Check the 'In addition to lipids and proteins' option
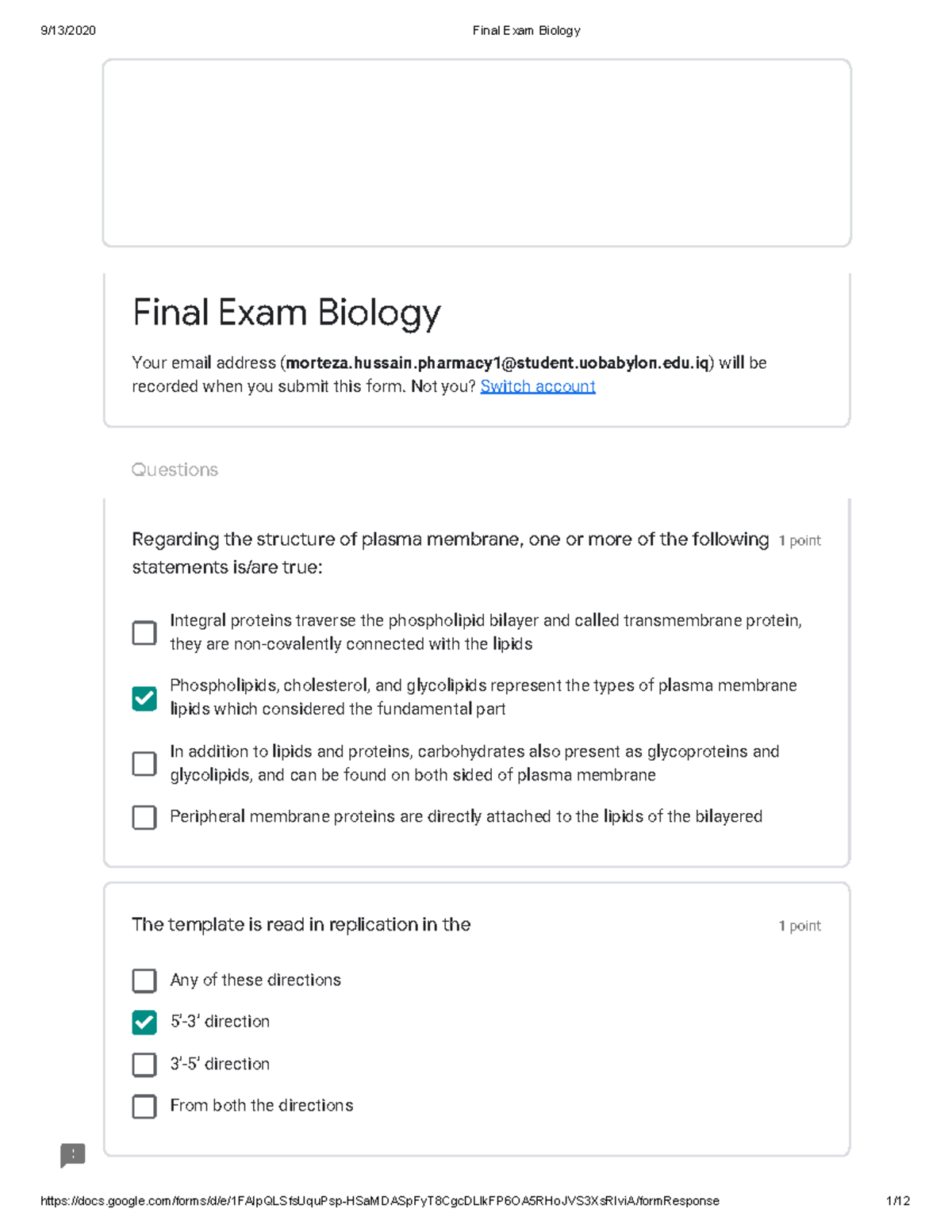This screenshot has width=952, height=1232. (144, 763)
